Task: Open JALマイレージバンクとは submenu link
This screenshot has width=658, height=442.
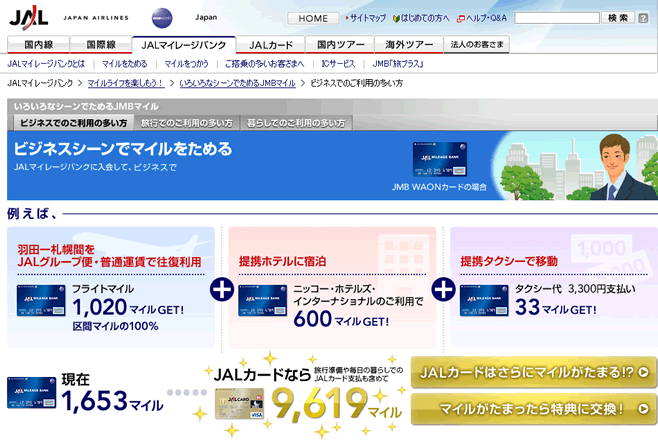Action: (46, 64)
